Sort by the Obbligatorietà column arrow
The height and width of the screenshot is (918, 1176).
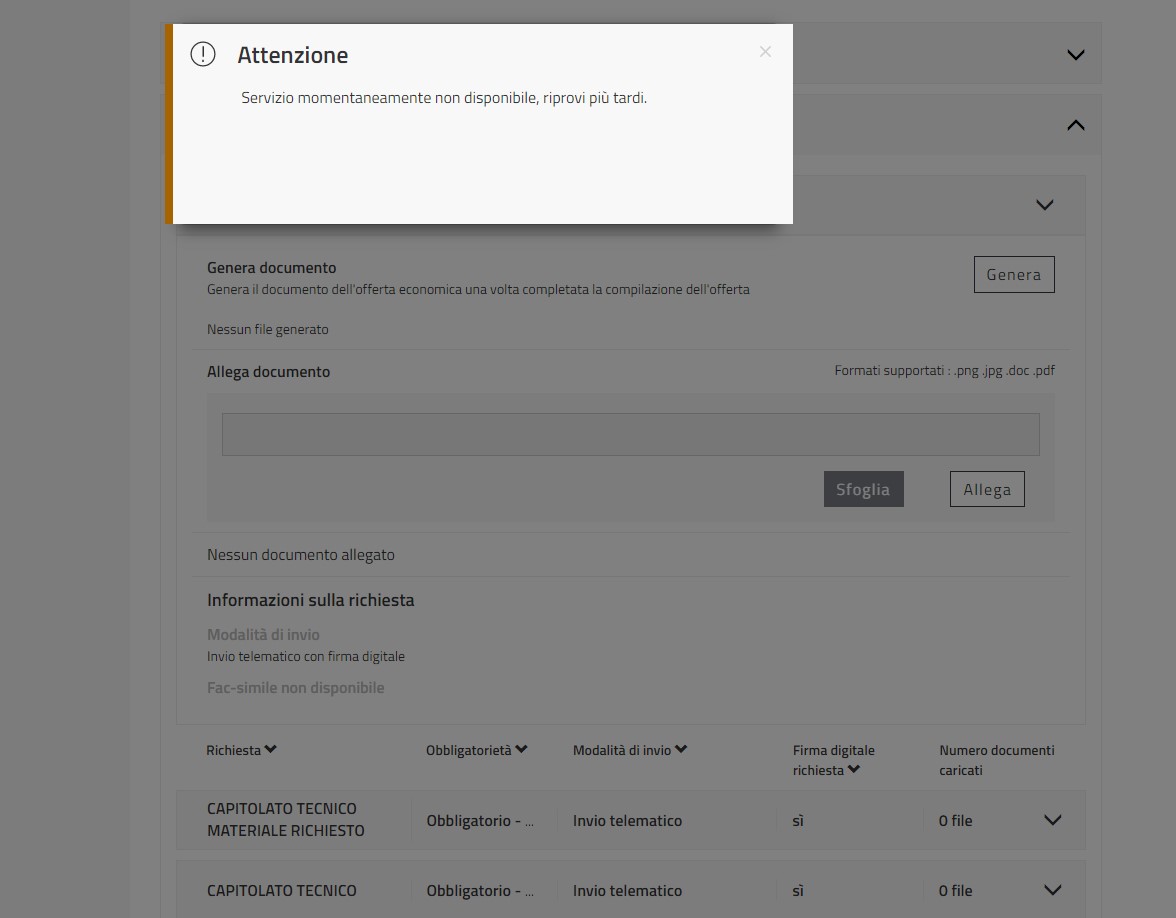[x=521, y=750]
